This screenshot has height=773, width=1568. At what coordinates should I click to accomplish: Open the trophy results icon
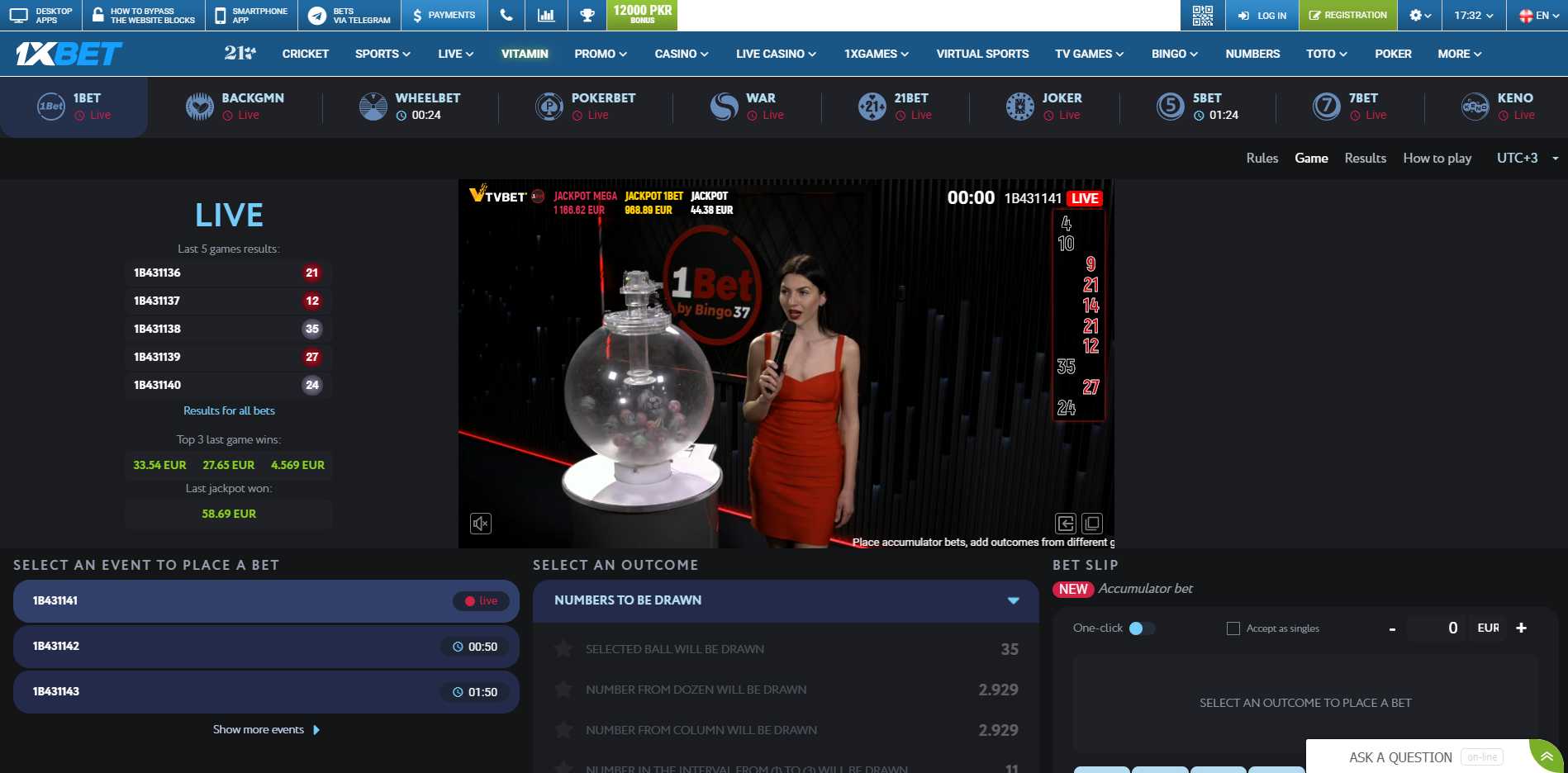(x=587, y=15)
